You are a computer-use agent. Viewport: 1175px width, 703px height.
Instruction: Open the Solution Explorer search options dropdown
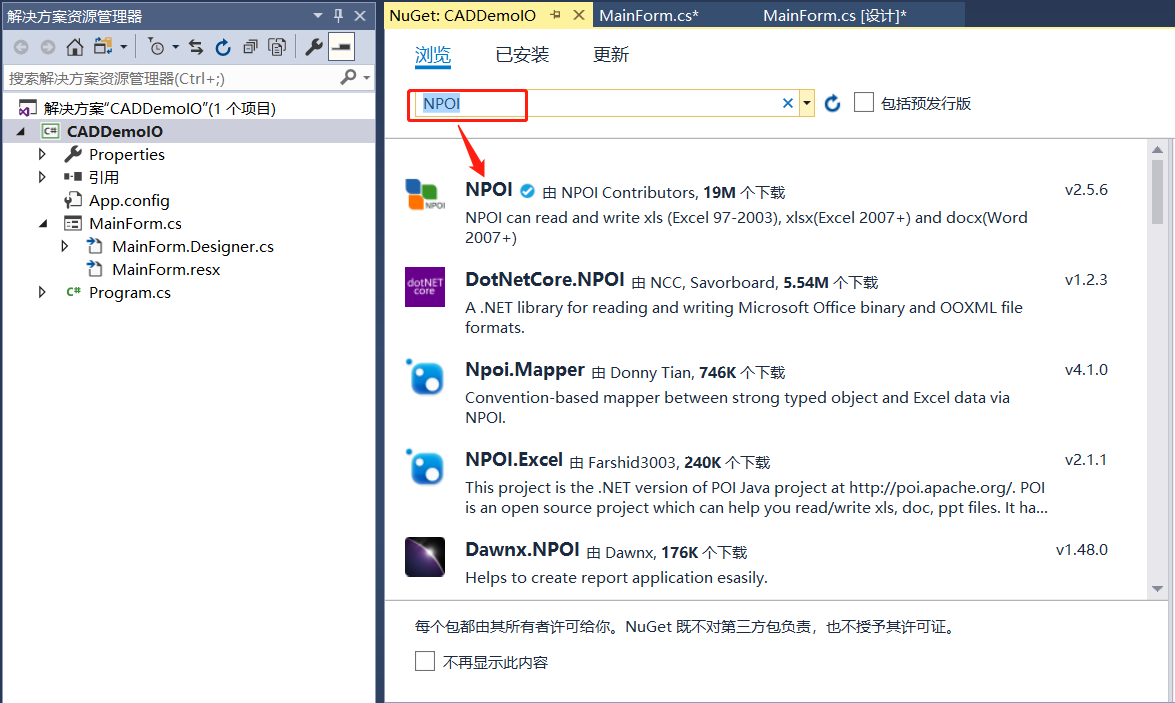[366, 77]
